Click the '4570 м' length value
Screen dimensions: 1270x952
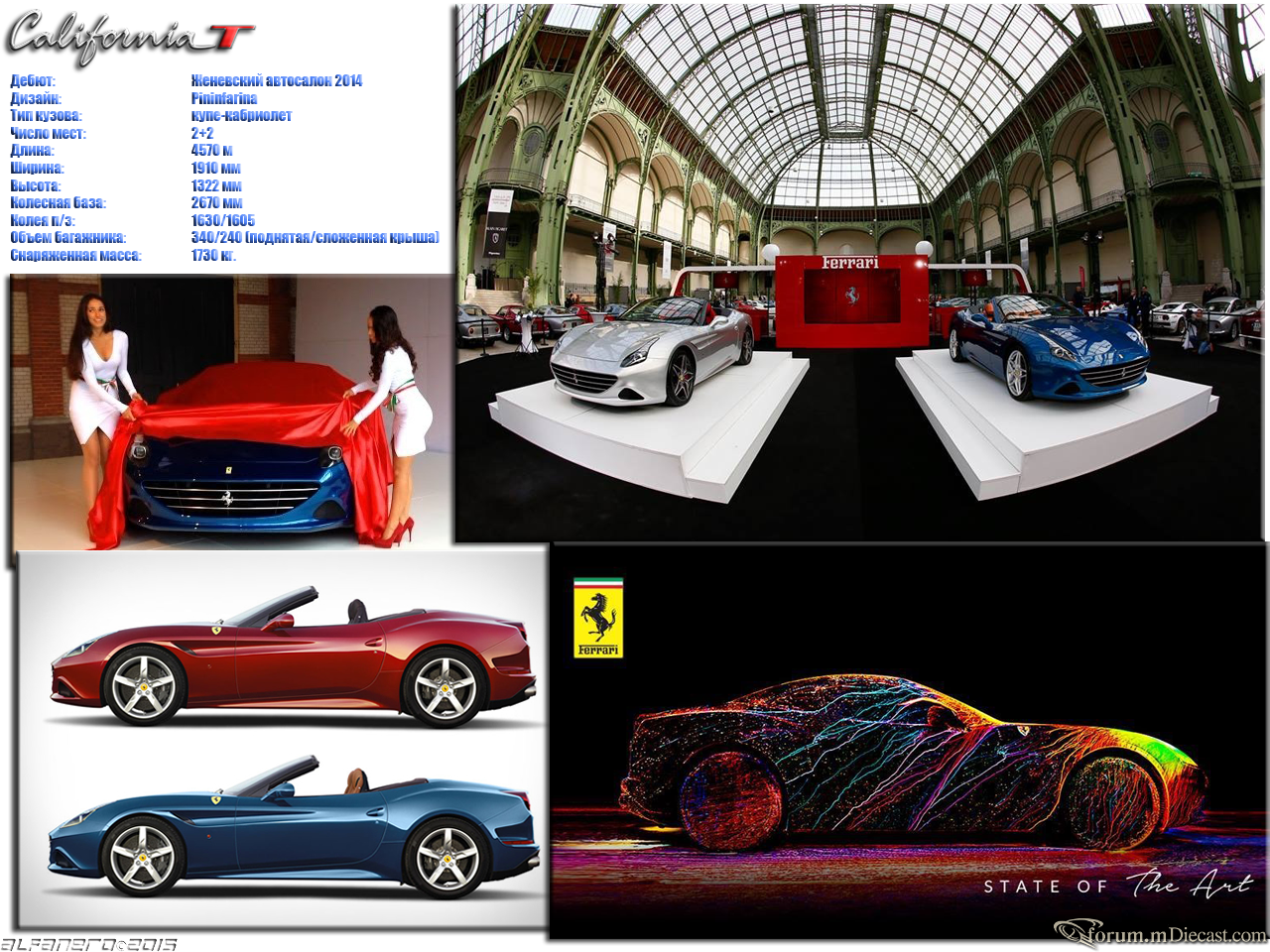point(212,151)
